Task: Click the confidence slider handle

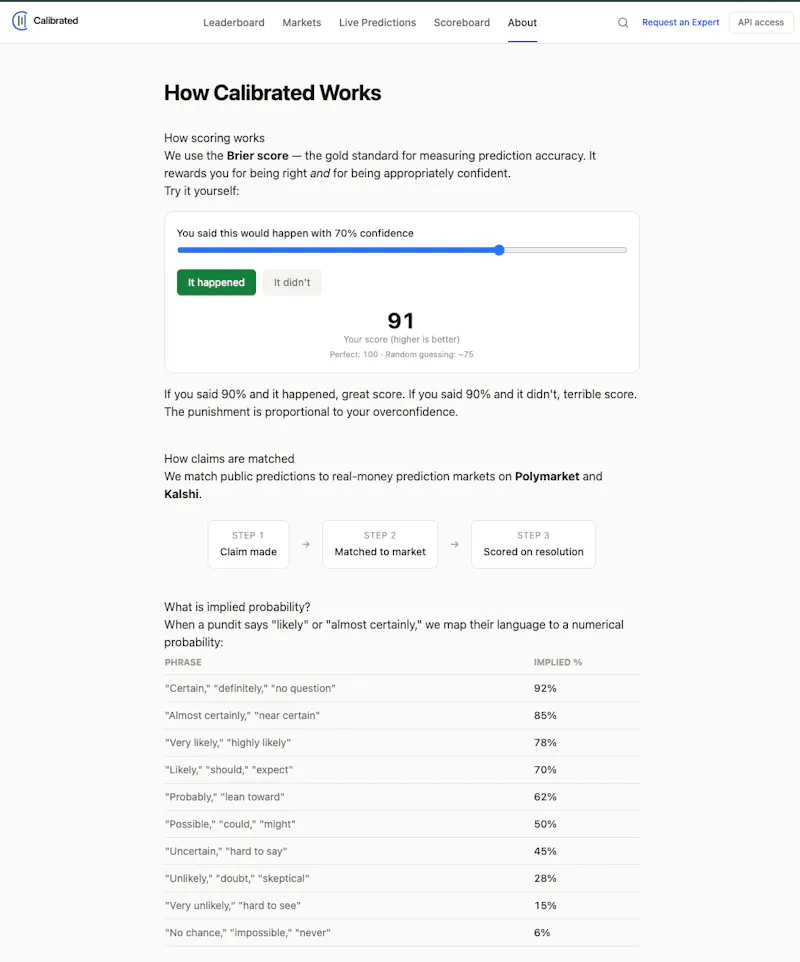Action: pyautogui.click(x=499, y=250)
